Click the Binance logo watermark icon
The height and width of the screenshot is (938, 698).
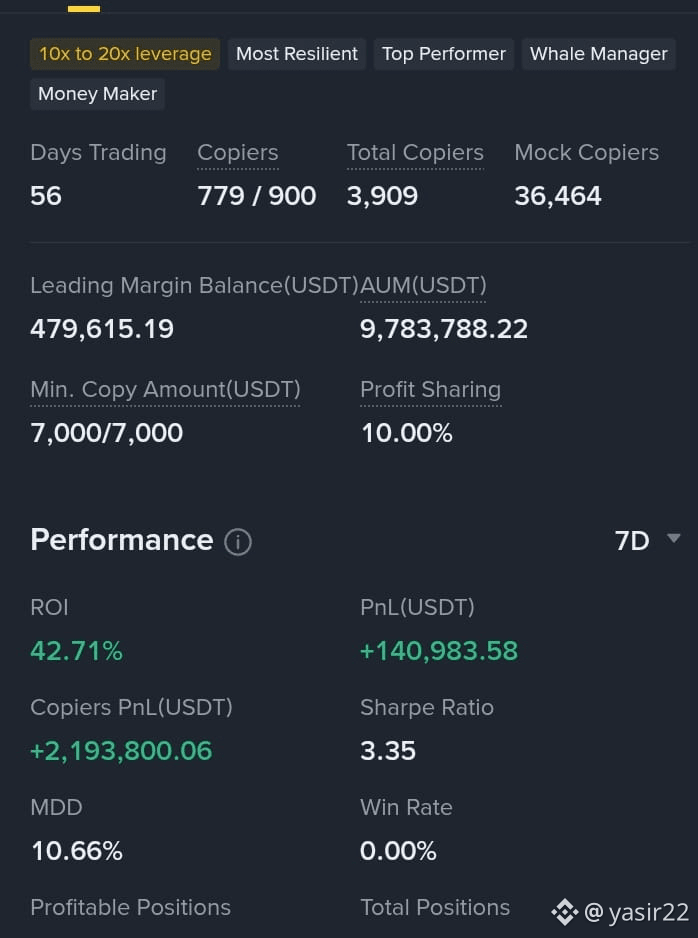[564, 912]
